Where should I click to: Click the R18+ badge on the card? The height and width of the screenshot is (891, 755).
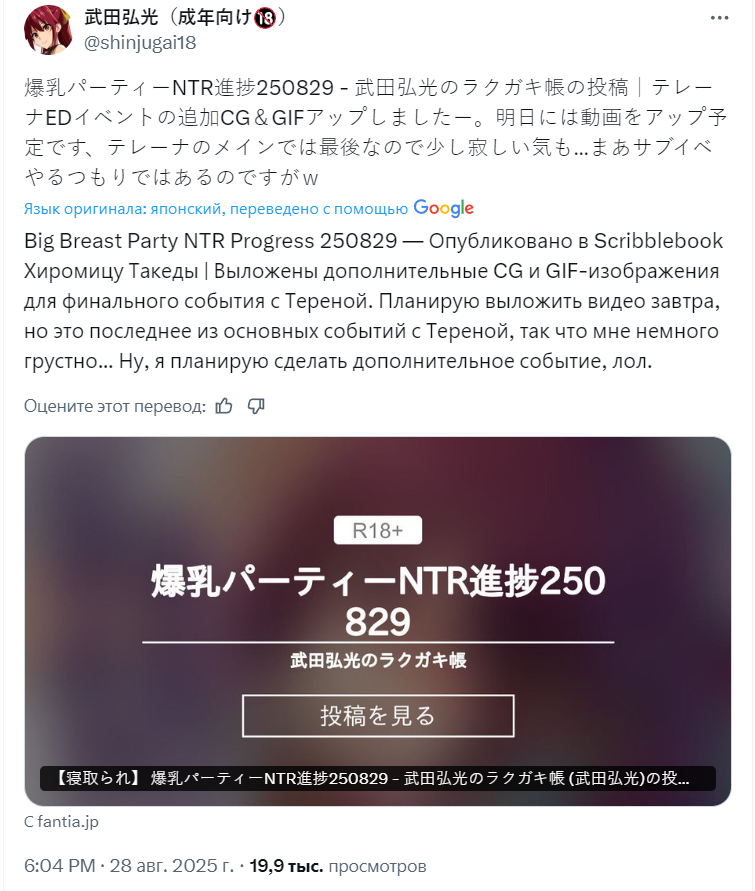pos(378,530)
